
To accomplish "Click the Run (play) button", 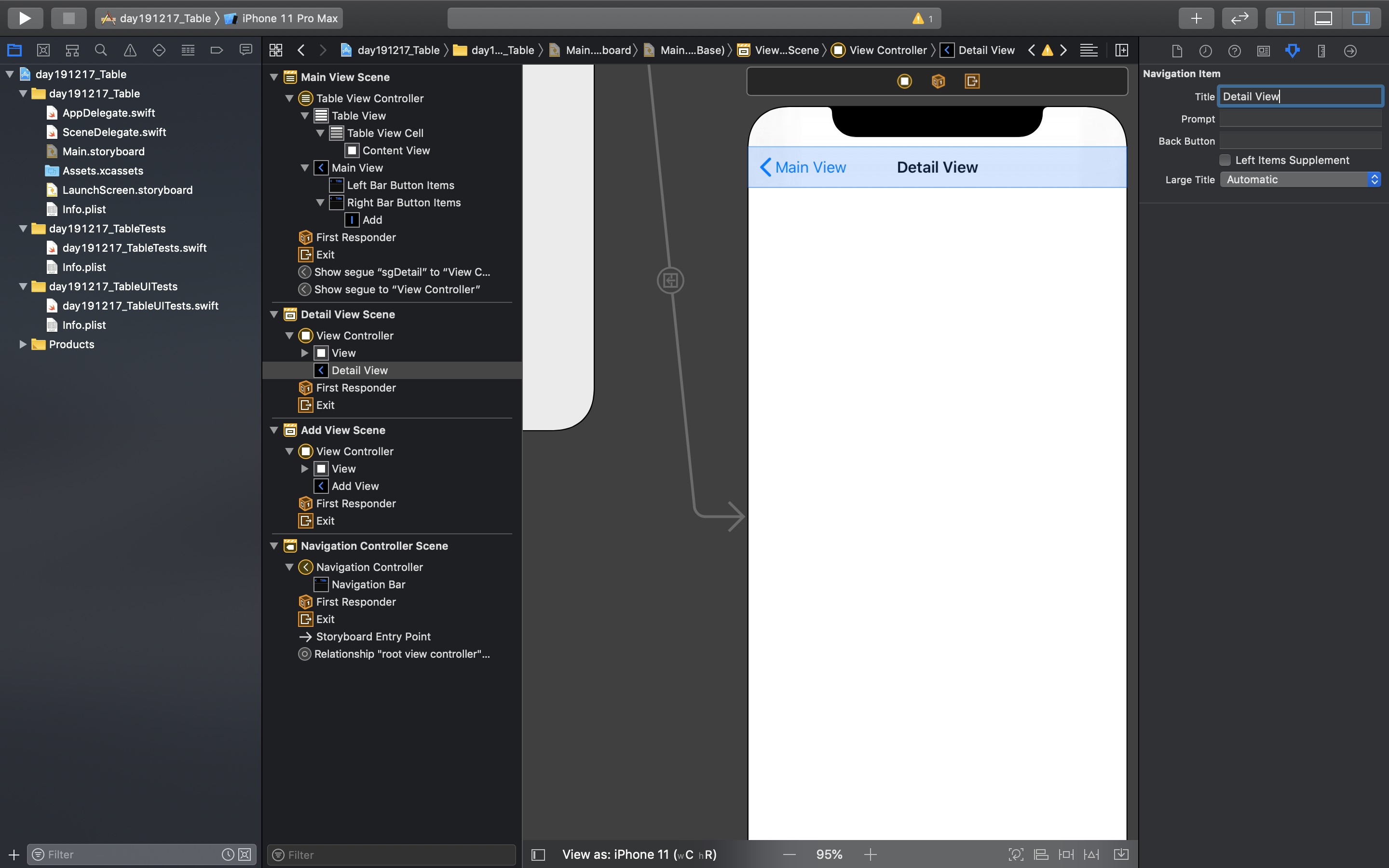I will 25,18.
